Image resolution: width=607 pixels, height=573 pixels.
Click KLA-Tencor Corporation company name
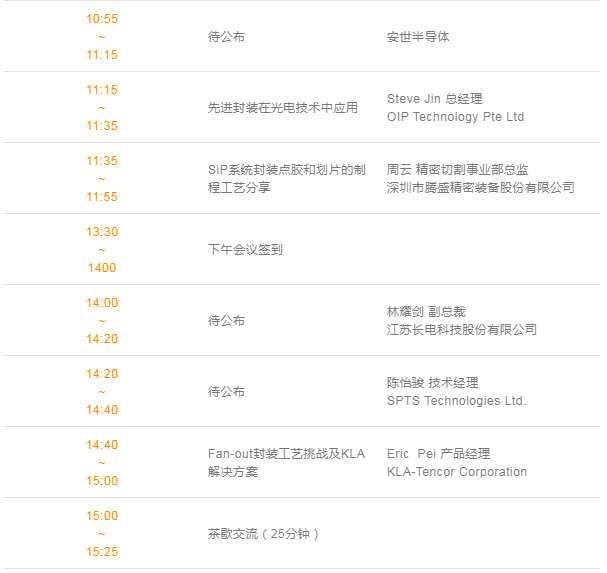457,472
